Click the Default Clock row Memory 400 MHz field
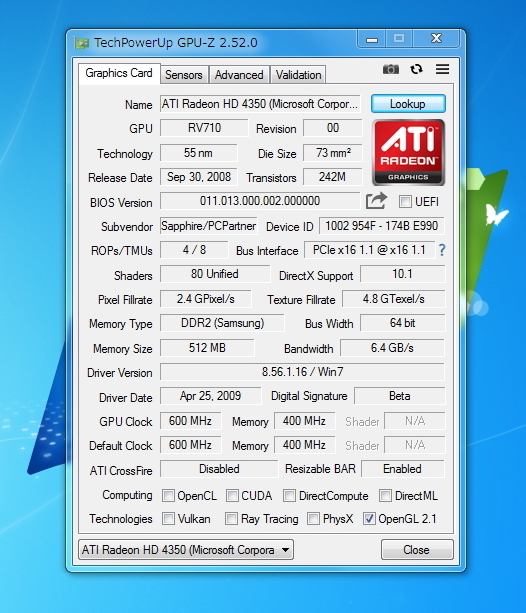The width and height of the screenshot is (526, 613). point(304,445)
